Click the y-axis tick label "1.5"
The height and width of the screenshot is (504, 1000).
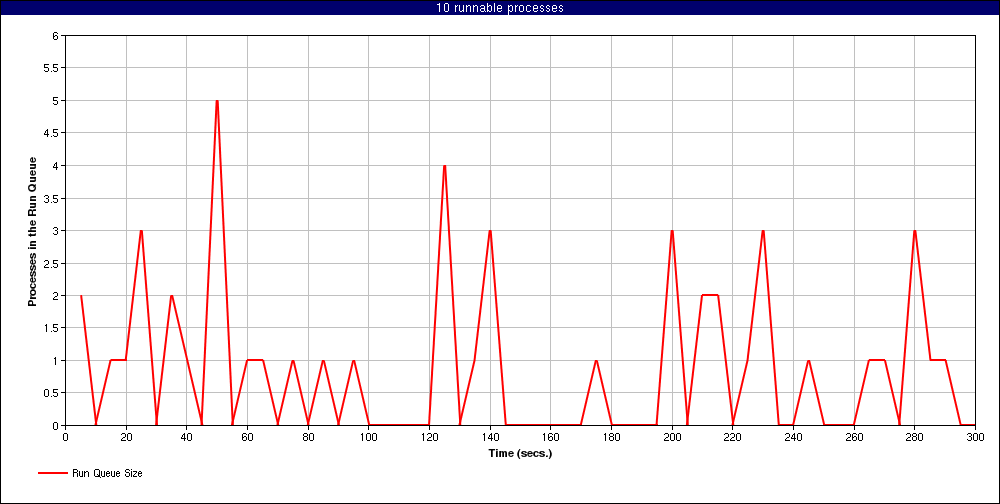click(x=52, y=328)
